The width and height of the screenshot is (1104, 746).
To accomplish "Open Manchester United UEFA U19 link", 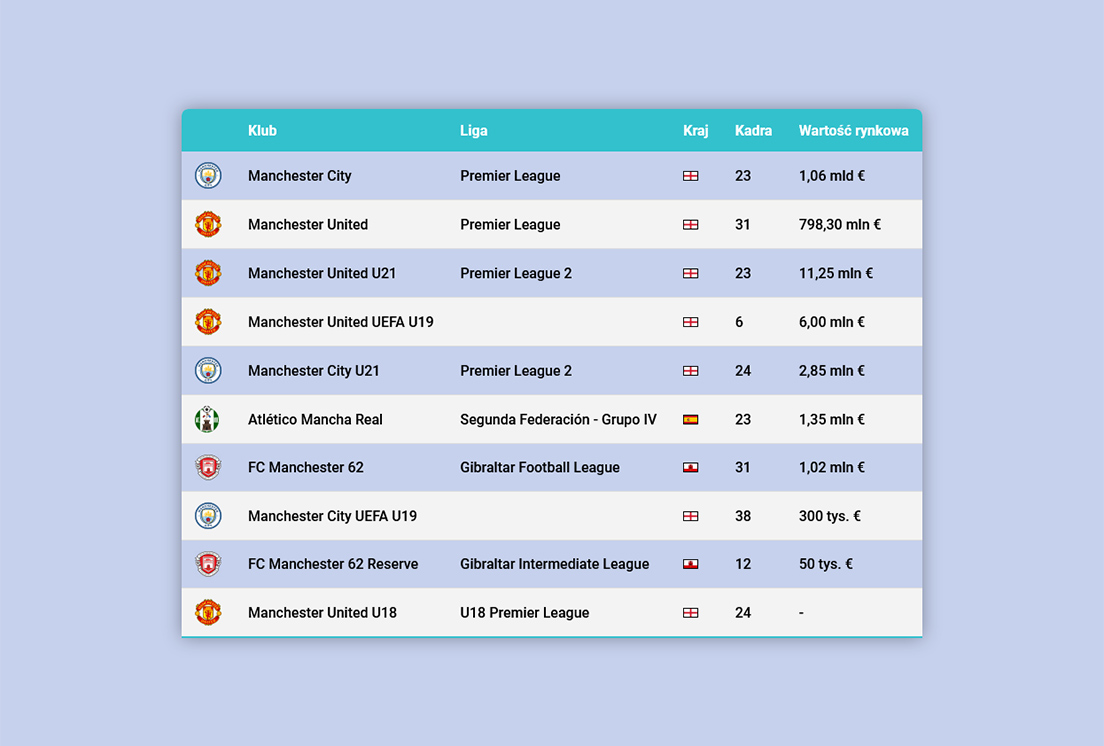I will (341, 322).
